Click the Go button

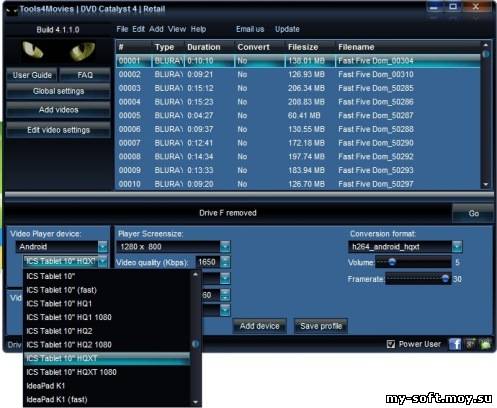473,213
